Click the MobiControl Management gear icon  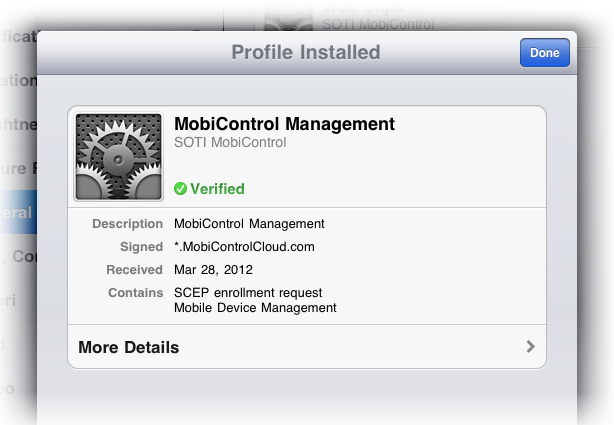coord(118,157)
